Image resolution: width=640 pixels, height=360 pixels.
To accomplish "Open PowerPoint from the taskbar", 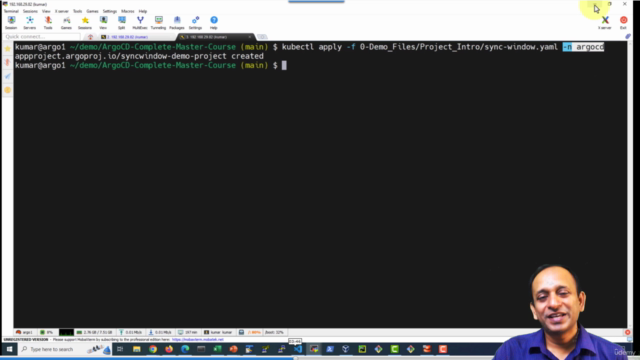I will coord(233,349).
